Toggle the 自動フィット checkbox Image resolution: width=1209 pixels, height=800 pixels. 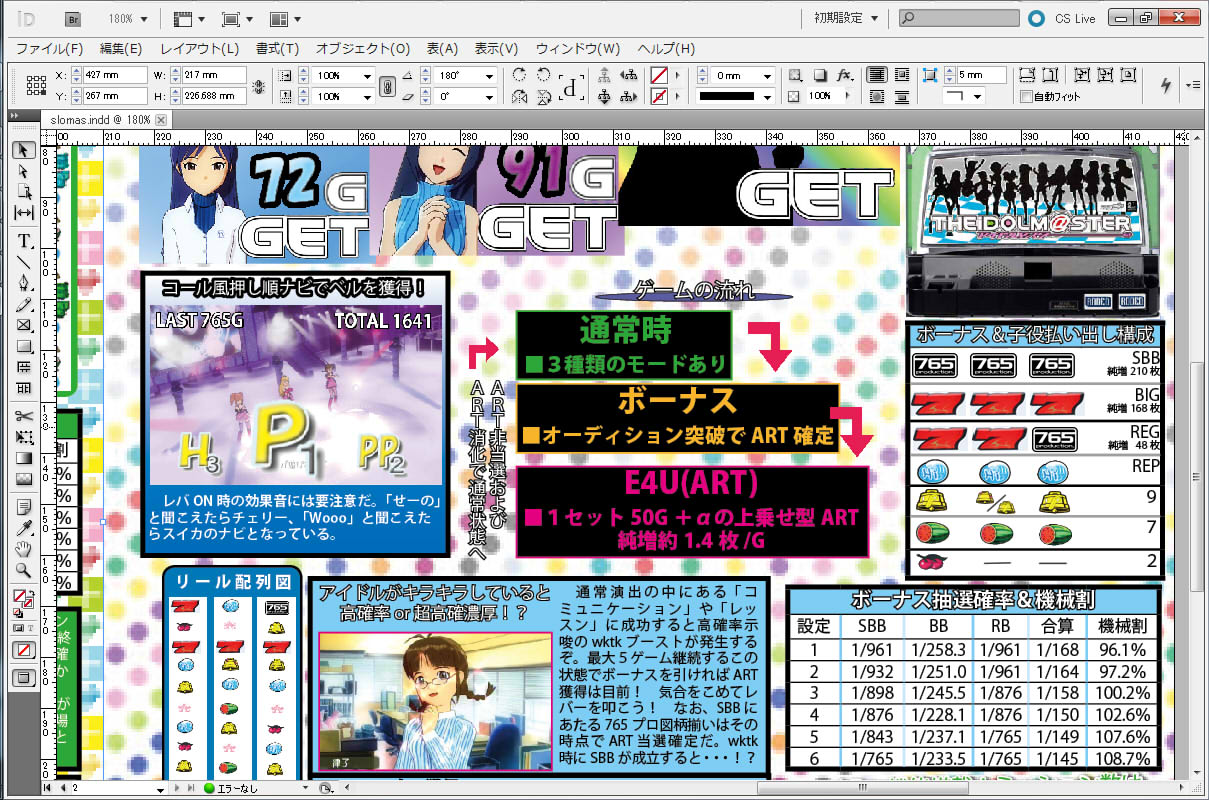pos(1026,97)
